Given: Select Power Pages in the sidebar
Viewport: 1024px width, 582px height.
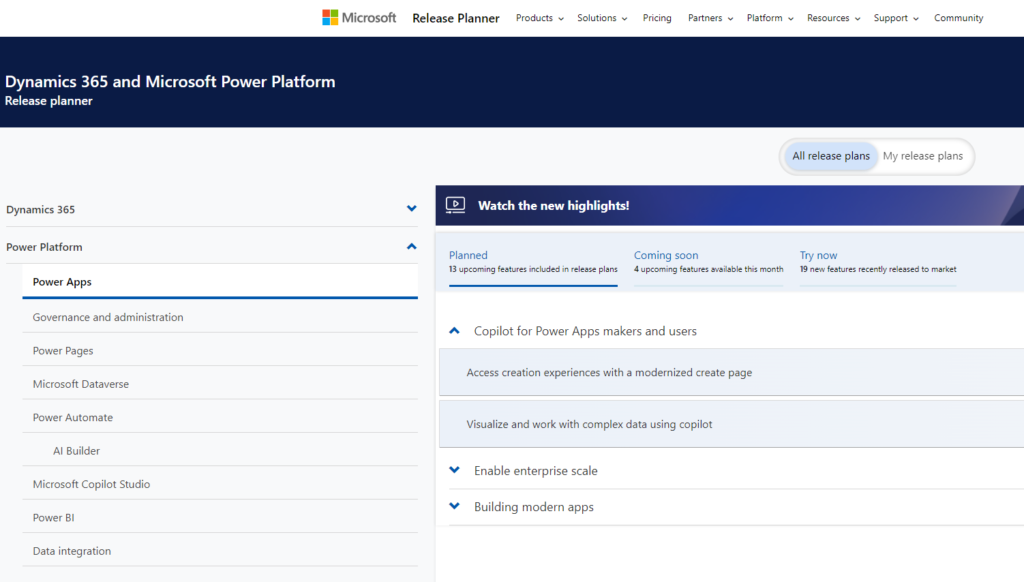Looking at the screenshot, I should point(63,351).
